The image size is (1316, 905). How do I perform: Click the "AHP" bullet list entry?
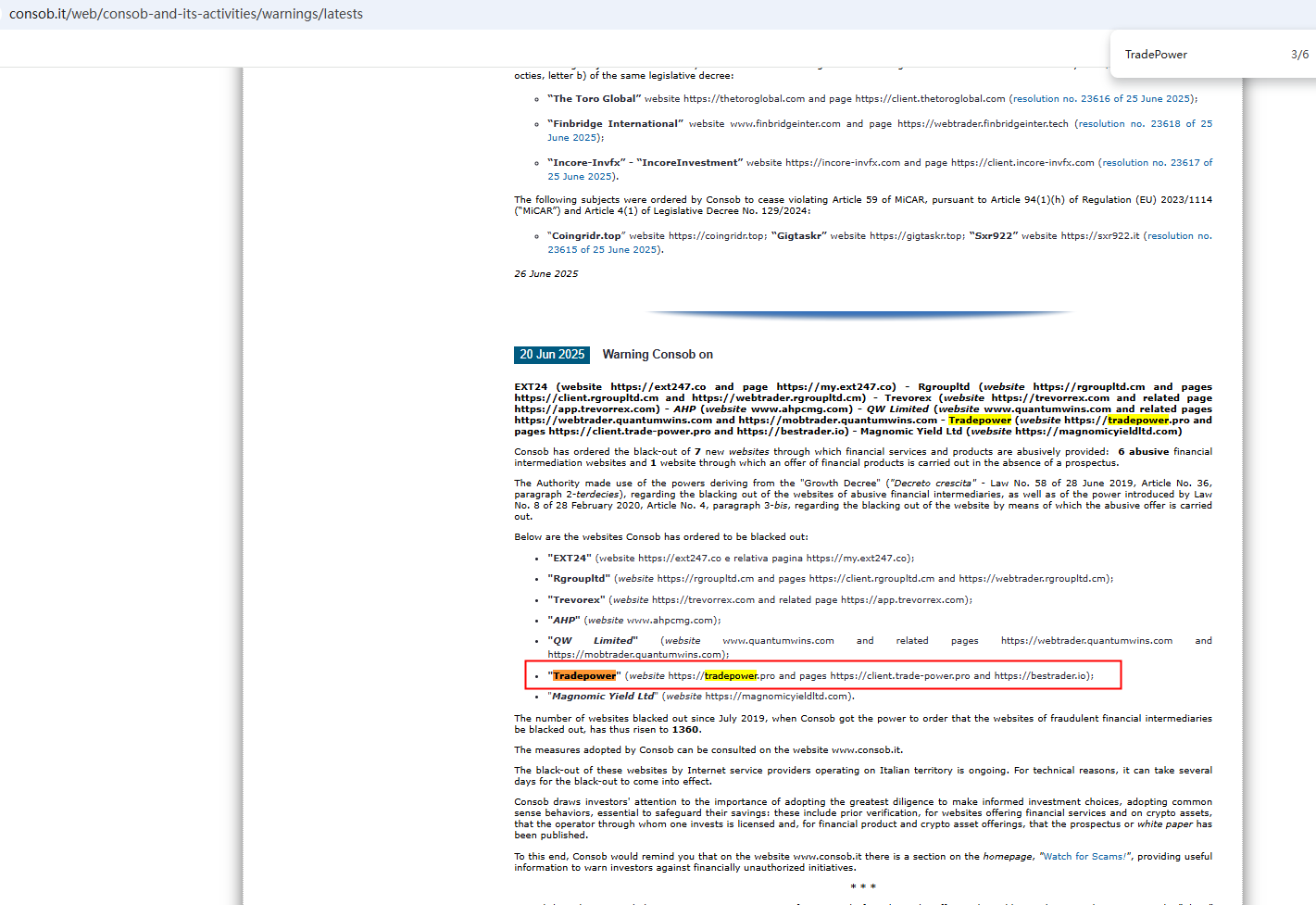(564, 621)
